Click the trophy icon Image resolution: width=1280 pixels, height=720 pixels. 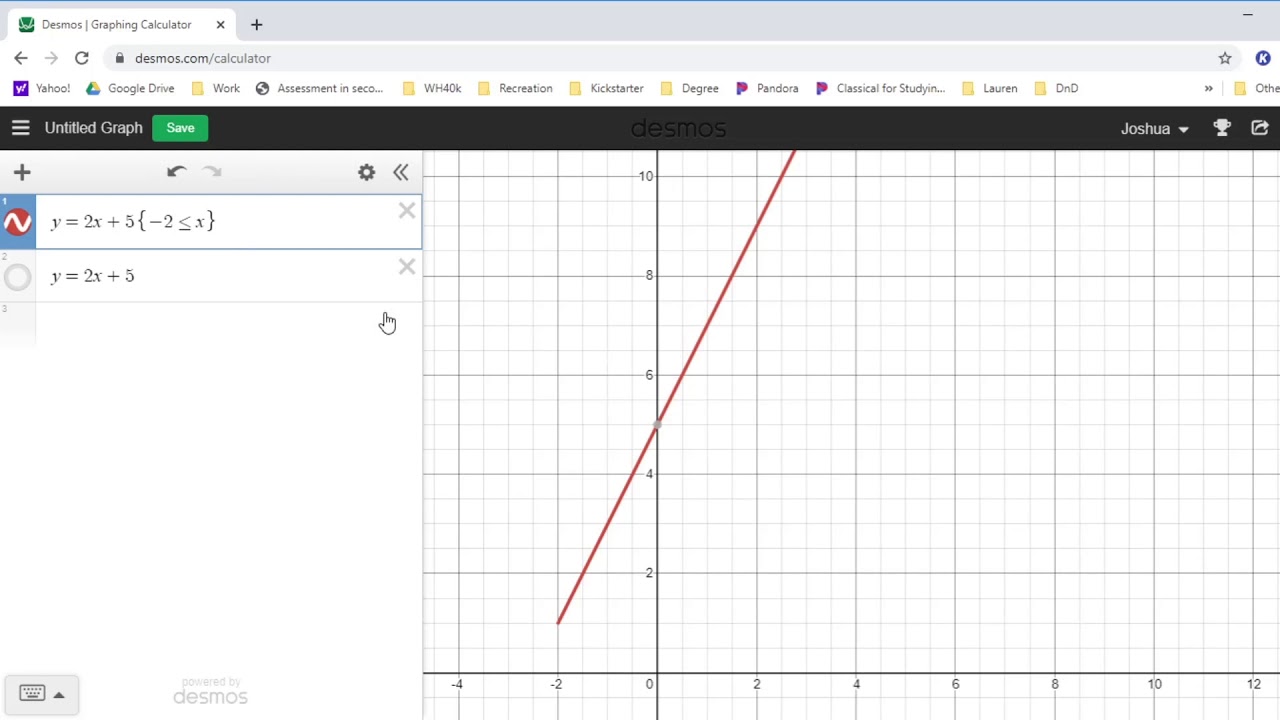pos(1222,128)
